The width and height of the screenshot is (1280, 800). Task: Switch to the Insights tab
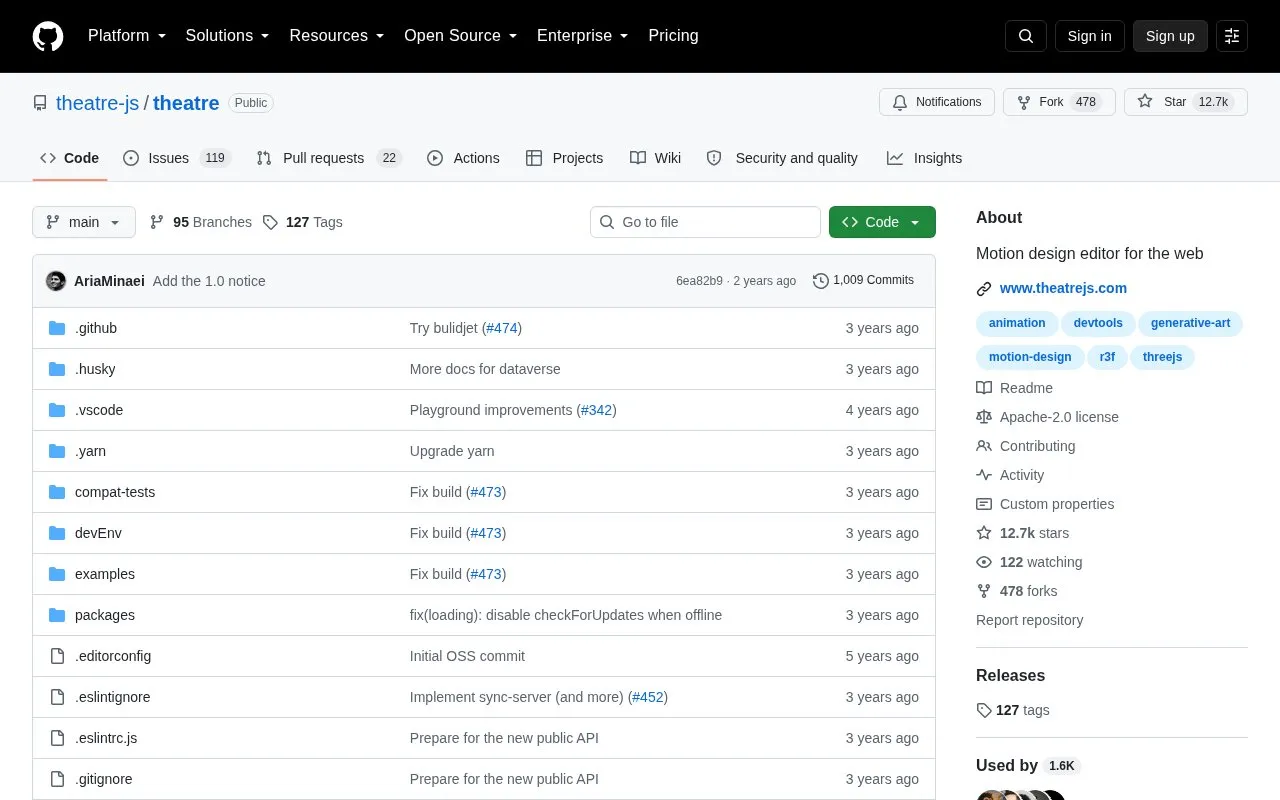pyautogui.click(x=924, y=158)
